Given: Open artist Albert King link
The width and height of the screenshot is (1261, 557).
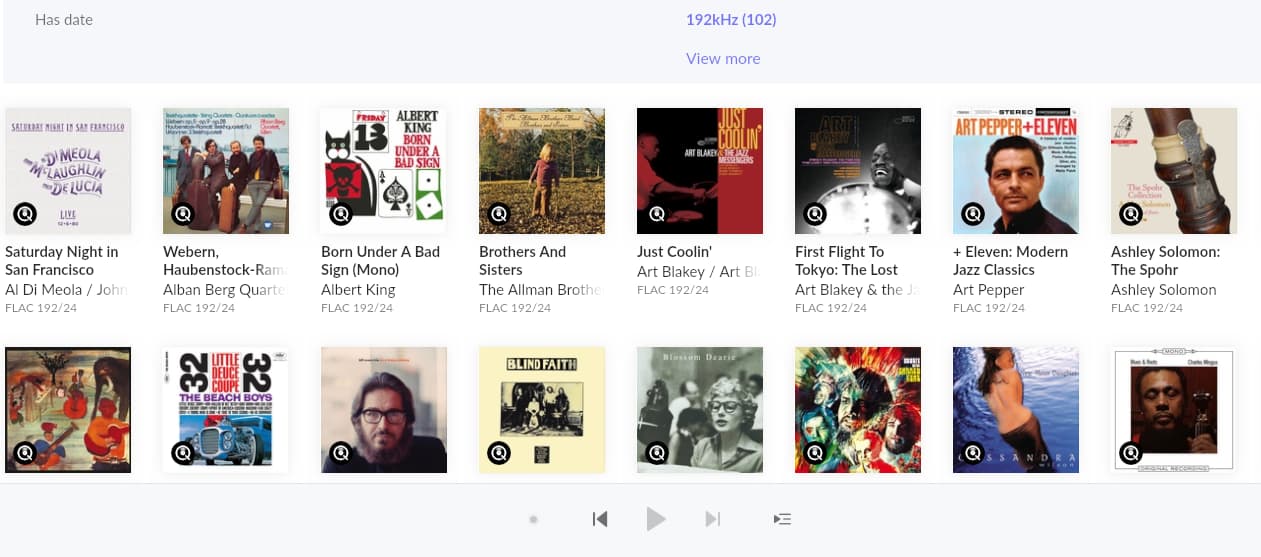Looking at the screenshot, I should pyautogui.click(x=358, y=290).
